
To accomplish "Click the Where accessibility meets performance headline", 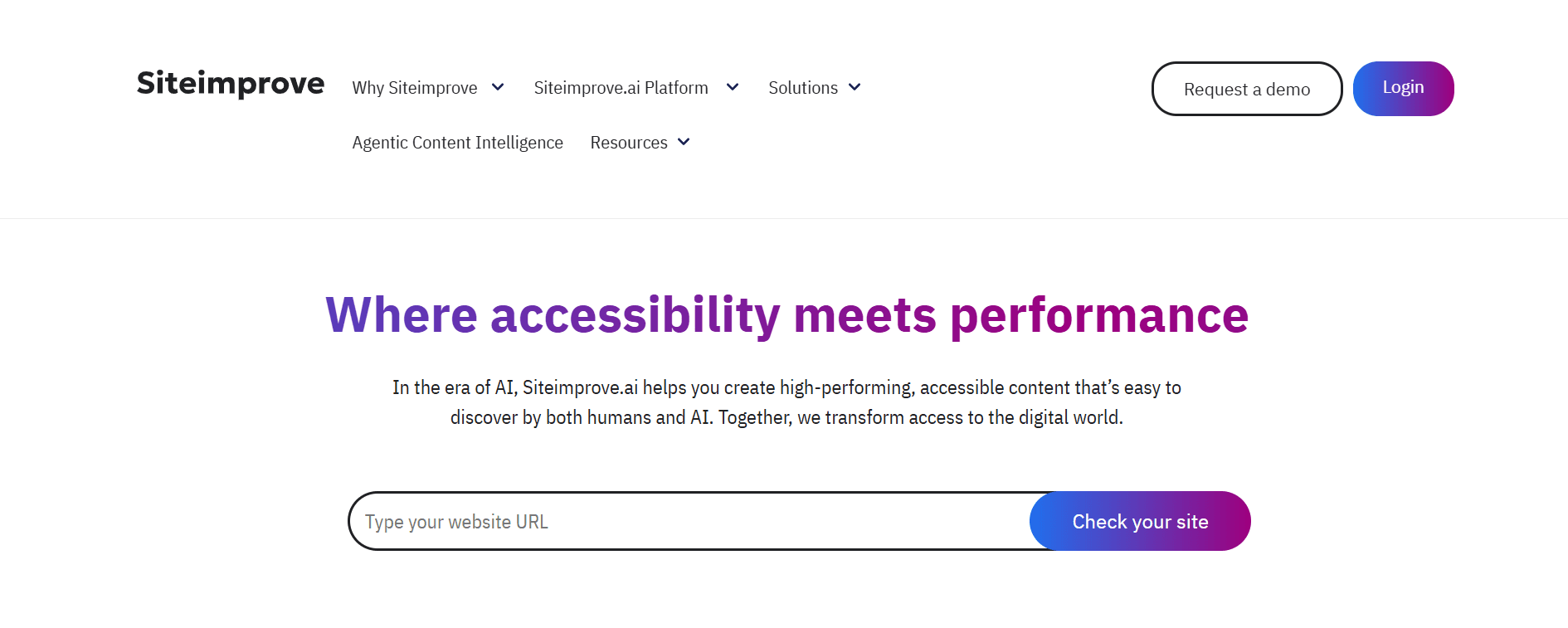I will pos(786,315).
